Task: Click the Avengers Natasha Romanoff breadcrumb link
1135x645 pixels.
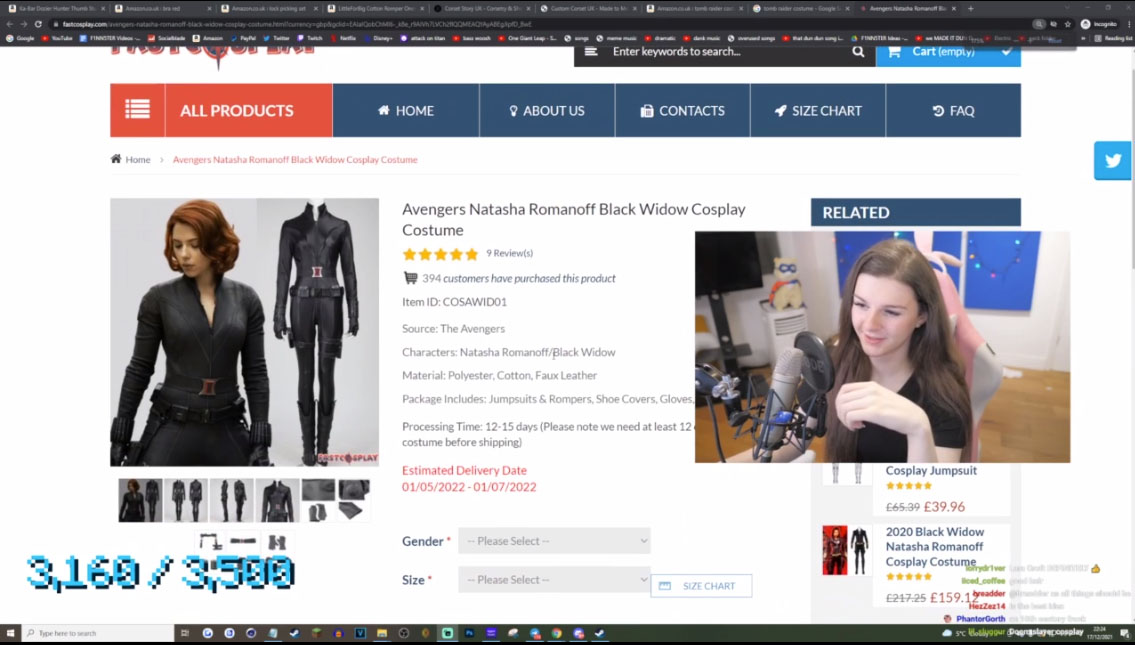Action: coord(295,159)
